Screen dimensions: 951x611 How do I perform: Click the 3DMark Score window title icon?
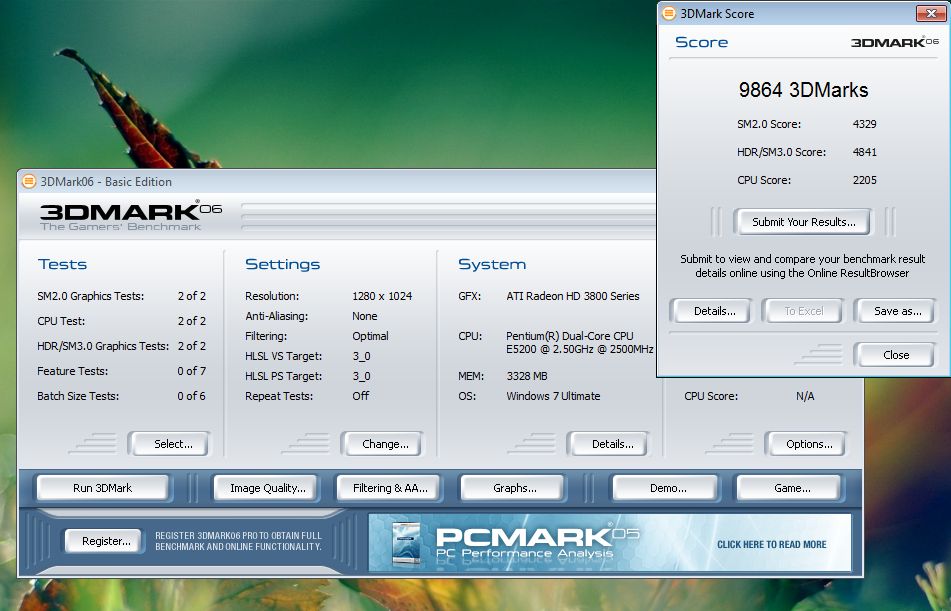(x=669, y=13)
